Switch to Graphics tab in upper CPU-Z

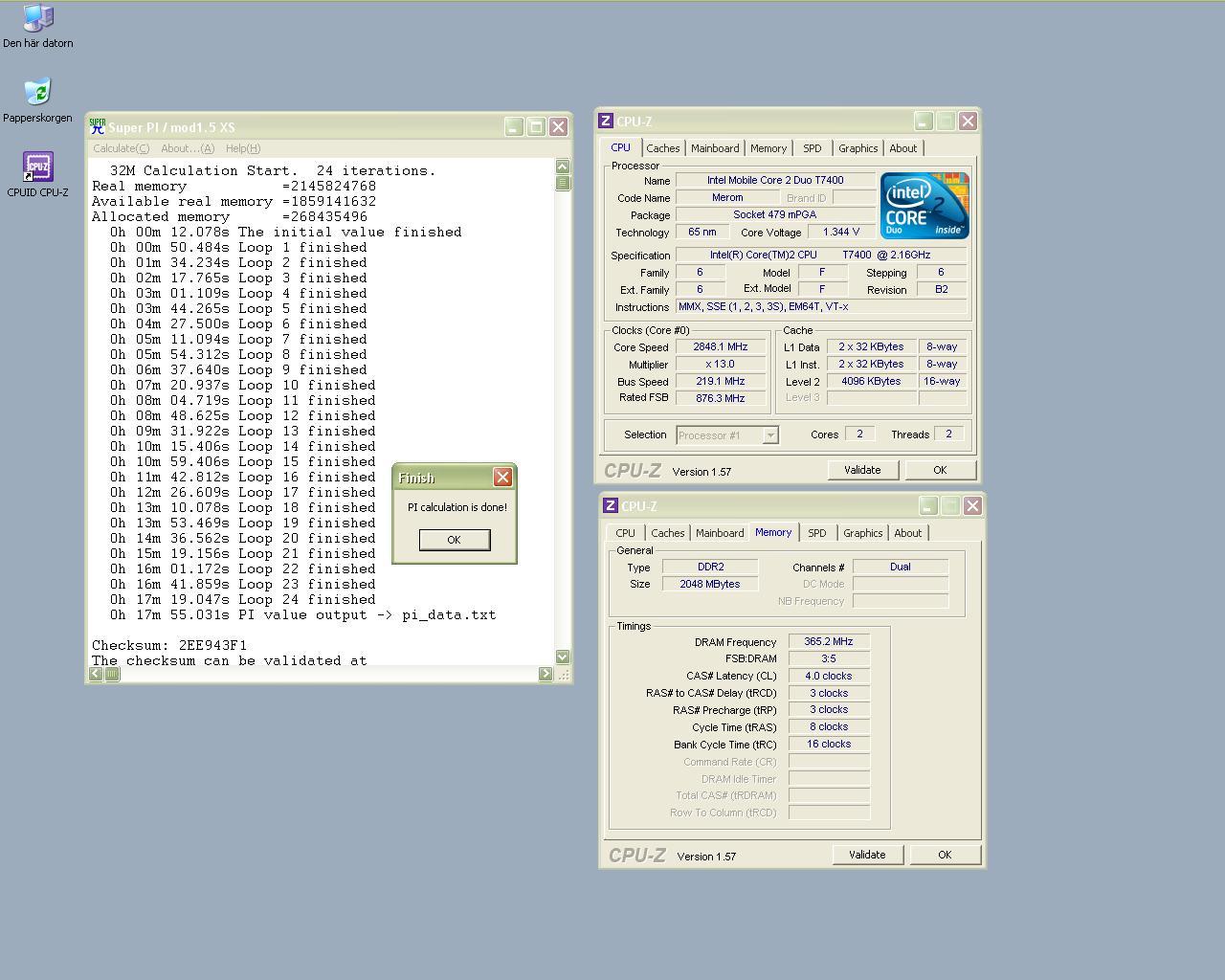(857, 148)
